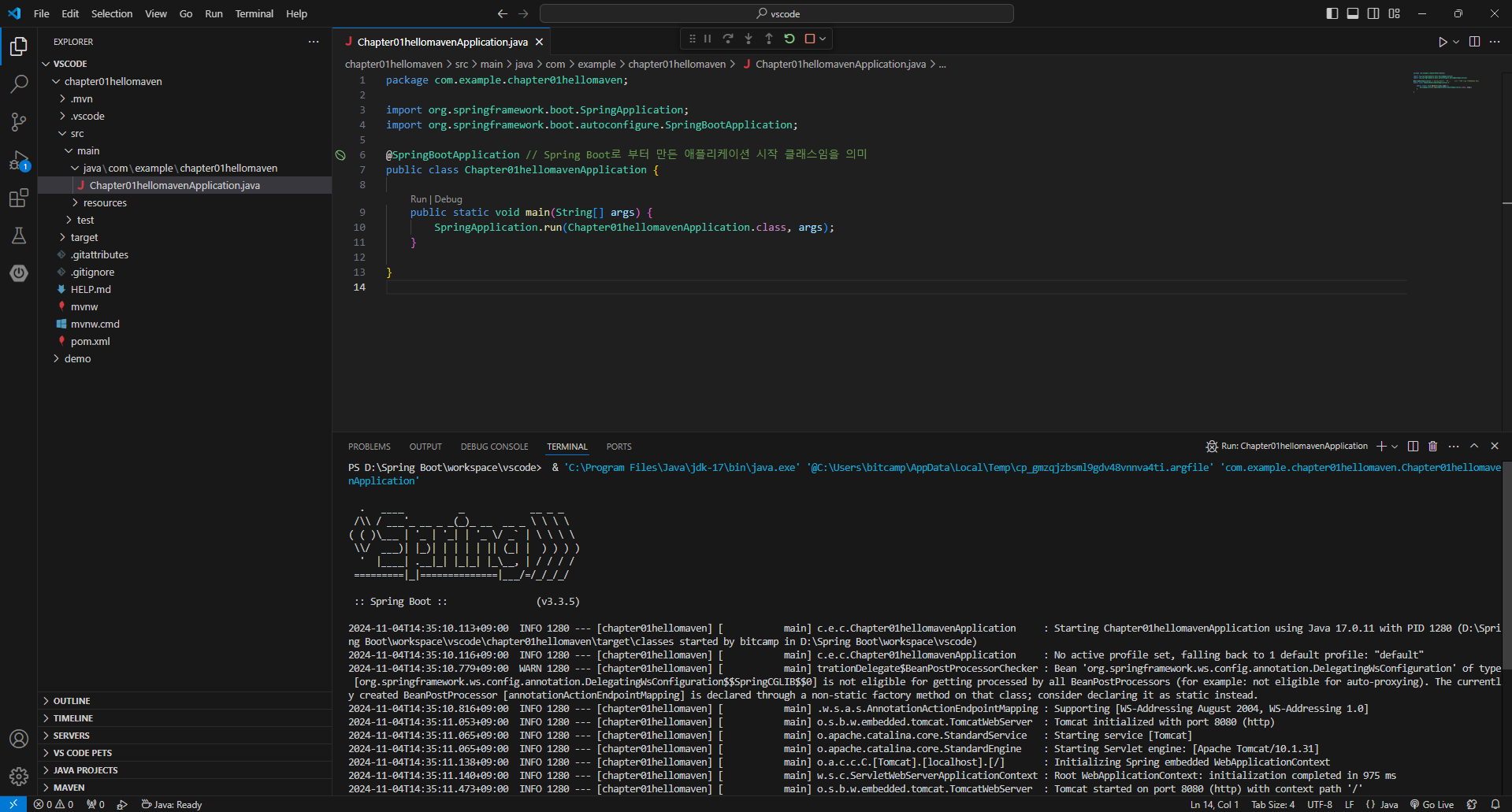Click Go Live in status bar
The height and width of the screenshot is (812, 1512).
1432,804
